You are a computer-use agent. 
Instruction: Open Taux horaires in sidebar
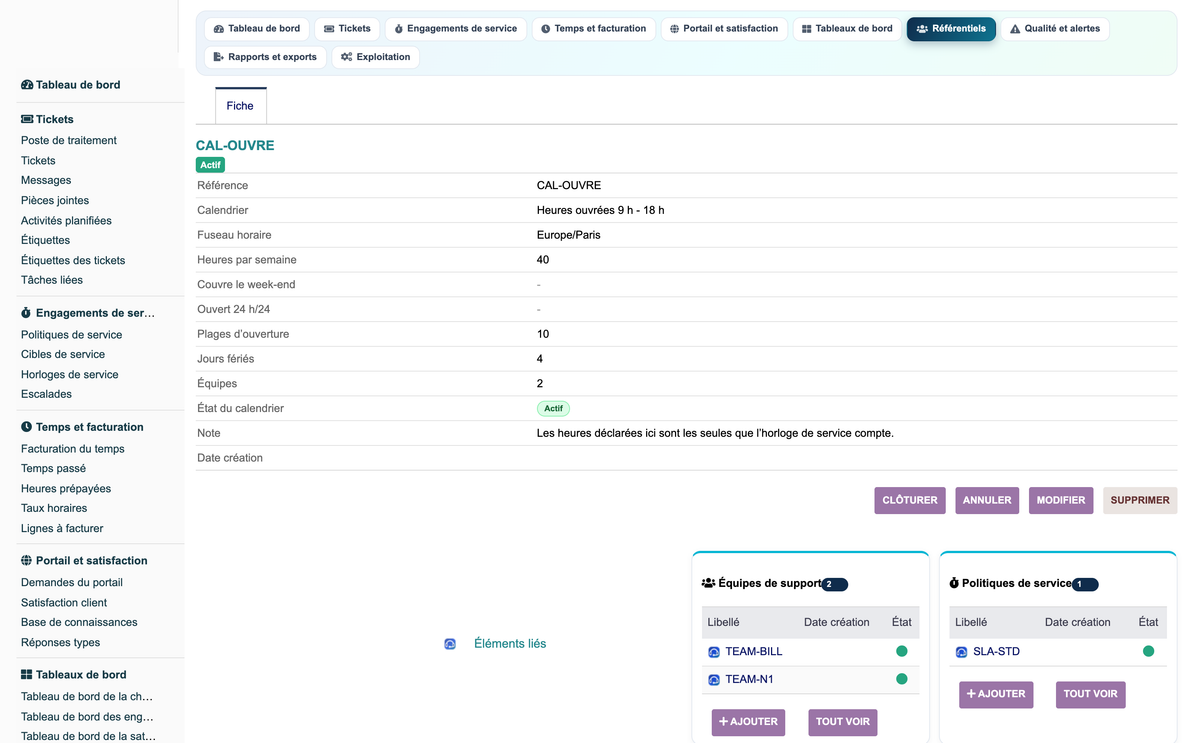54,509
